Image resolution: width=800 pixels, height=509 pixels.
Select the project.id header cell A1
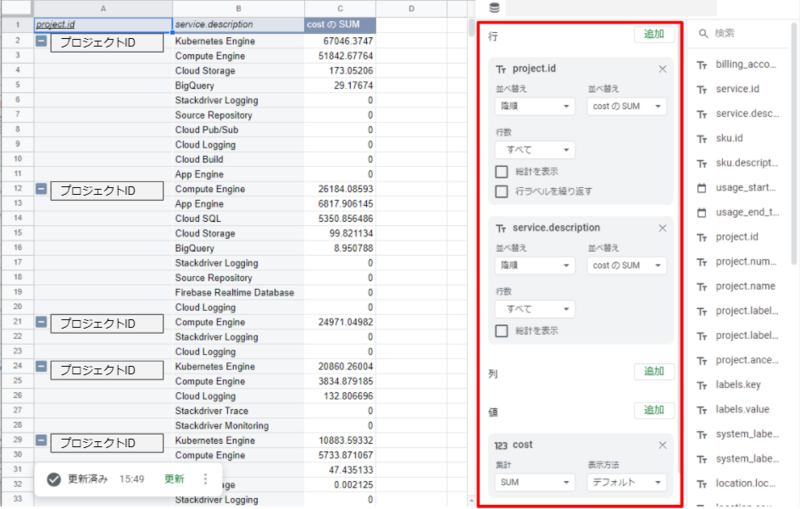[103, 24]
